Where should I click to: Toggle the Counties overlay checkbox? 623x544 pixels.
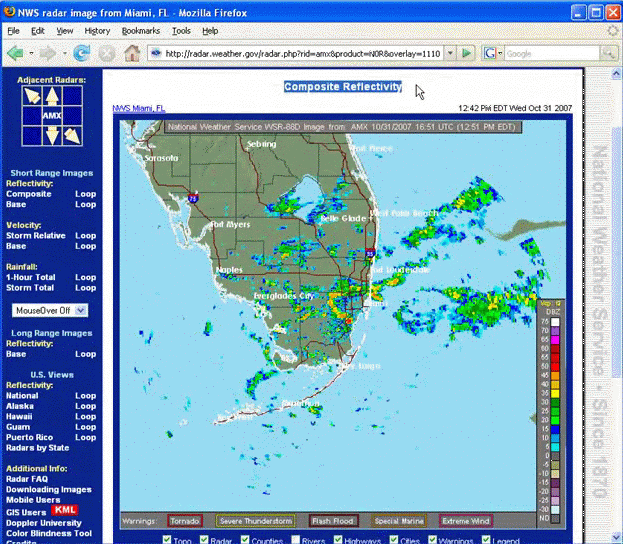245,540
